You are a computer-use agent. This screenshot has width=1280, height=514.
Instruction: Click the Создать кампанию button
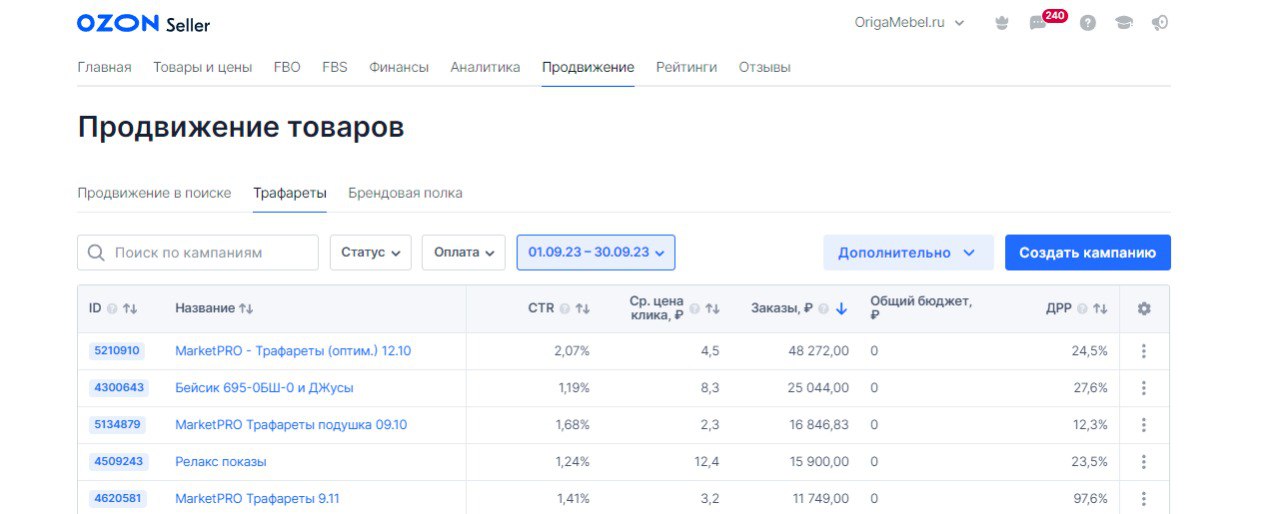(1088, 253)
